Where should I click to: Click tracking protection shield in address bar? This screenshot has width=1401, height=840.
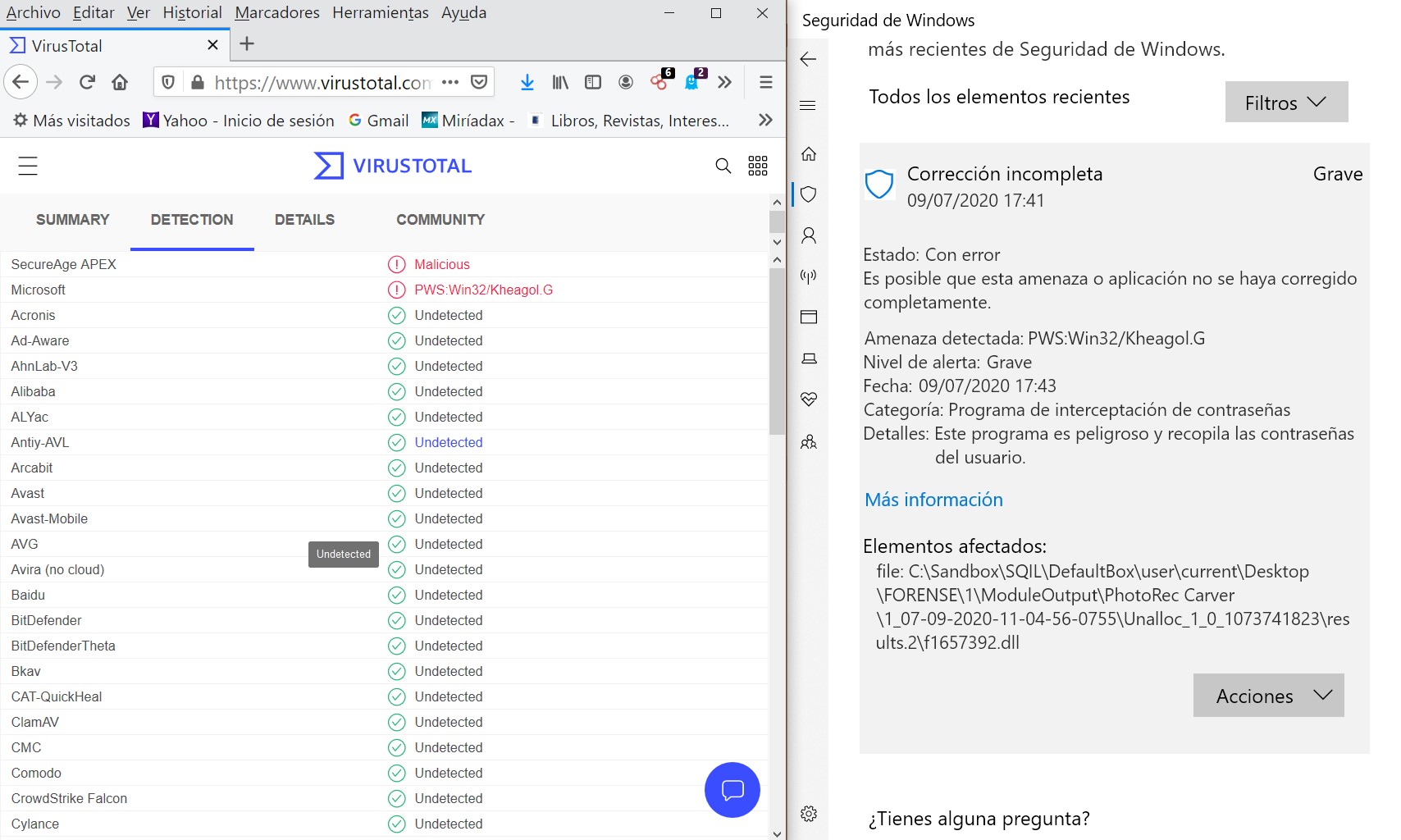point(168,82)
